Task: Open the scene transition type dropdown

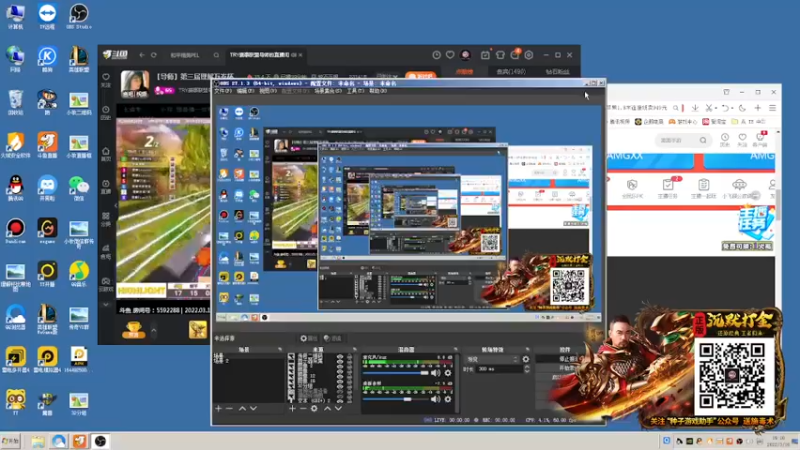Action: (x=491, y=359)
